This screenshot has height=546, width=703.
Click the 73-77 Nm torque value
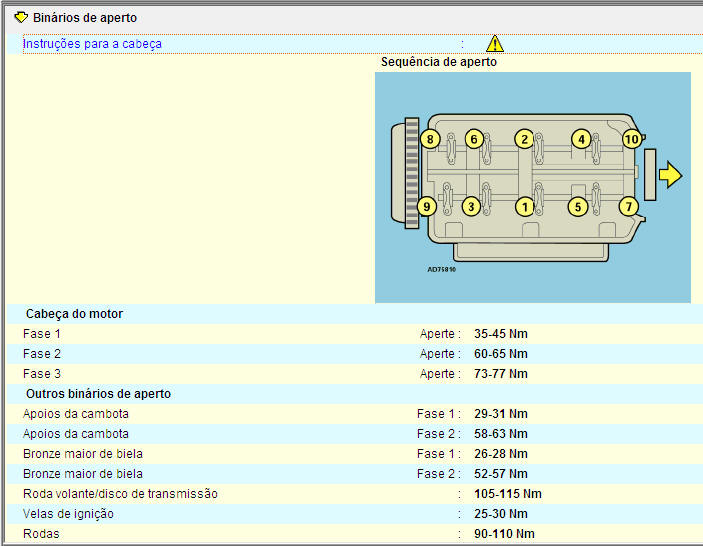pyautogui.click(x=501, y=374)
